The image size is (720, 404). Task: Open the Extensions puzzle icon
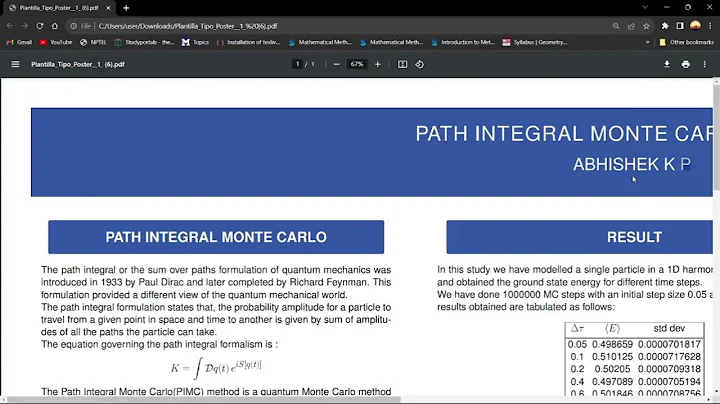pyautogui.click(x=665, y=26)
